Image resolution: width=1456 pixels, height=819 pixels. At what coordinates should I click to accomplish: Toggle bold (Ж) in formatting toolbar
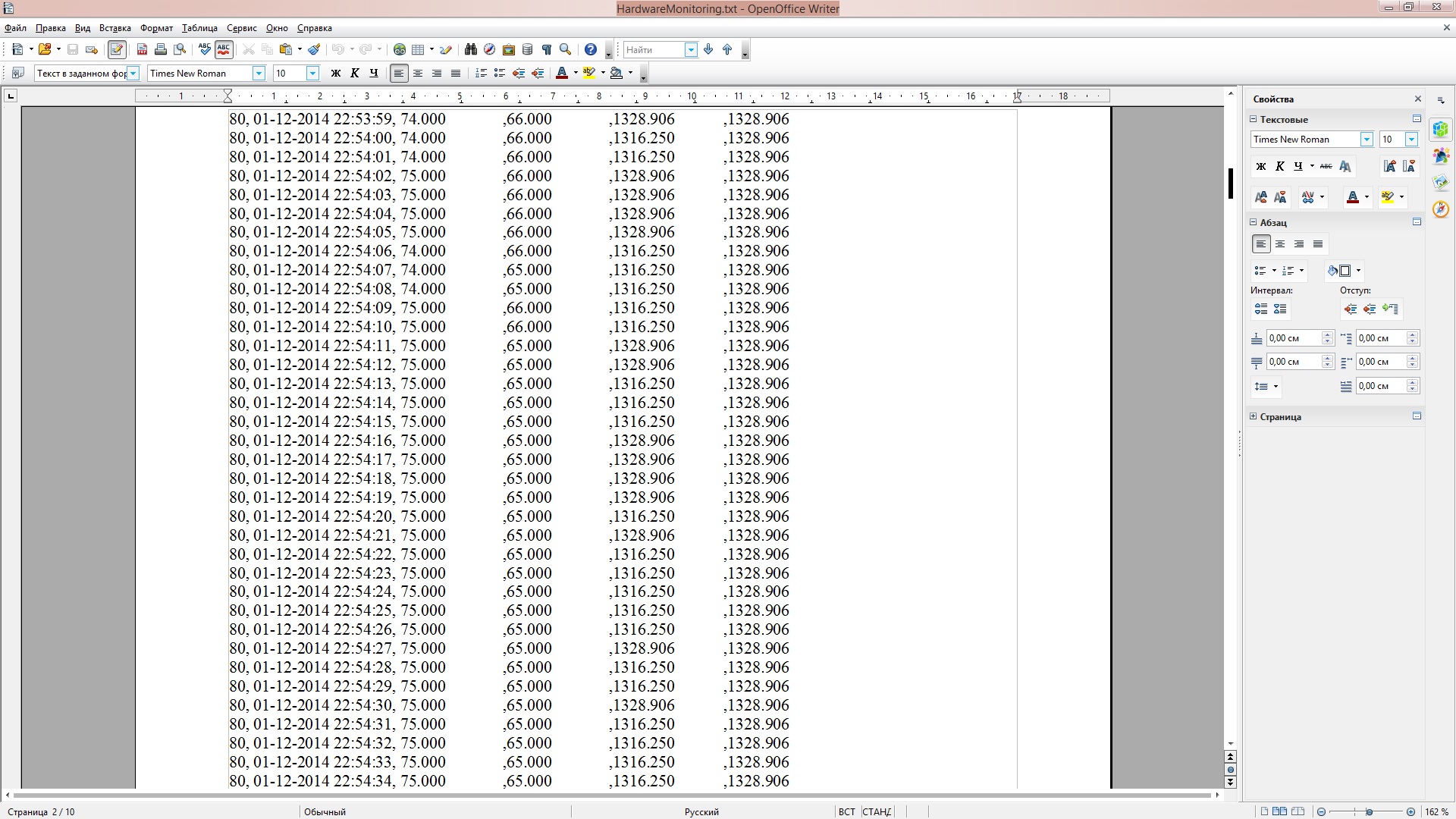pyautogui.click(x=336, y=74)
